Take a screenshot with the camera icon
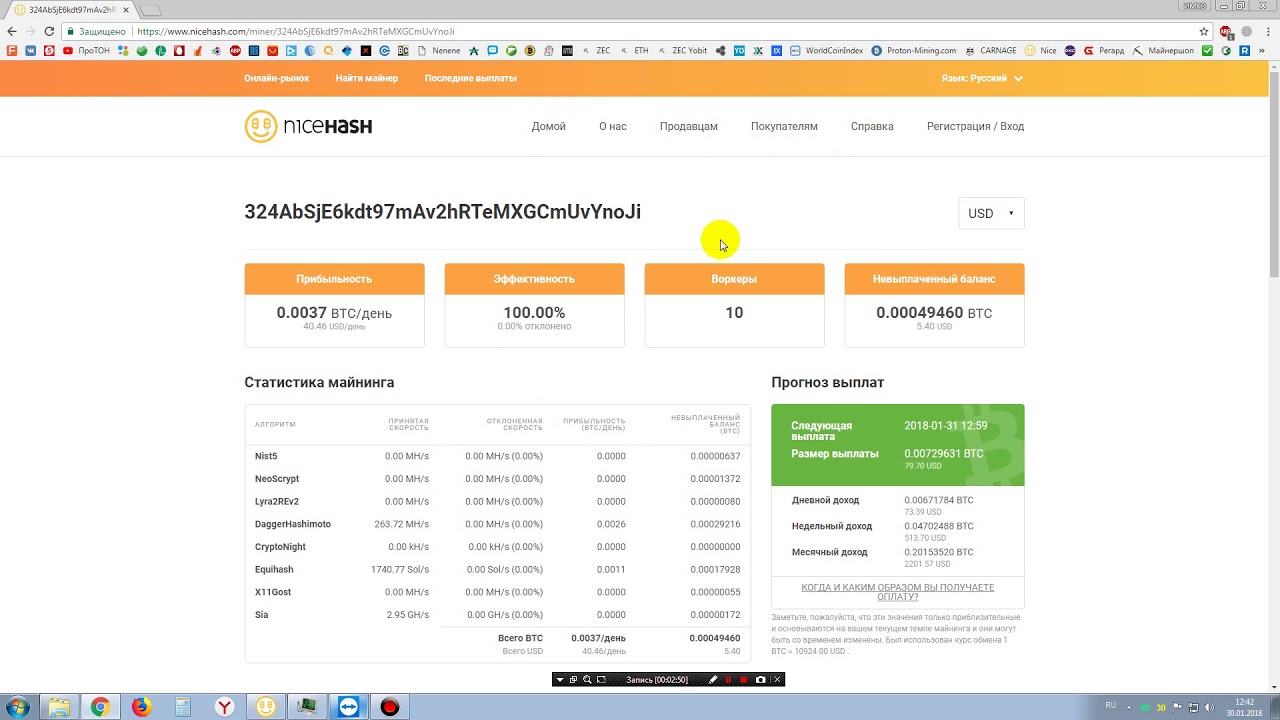1280x720 pixels. pyautogui.click(x=761, y=679)
